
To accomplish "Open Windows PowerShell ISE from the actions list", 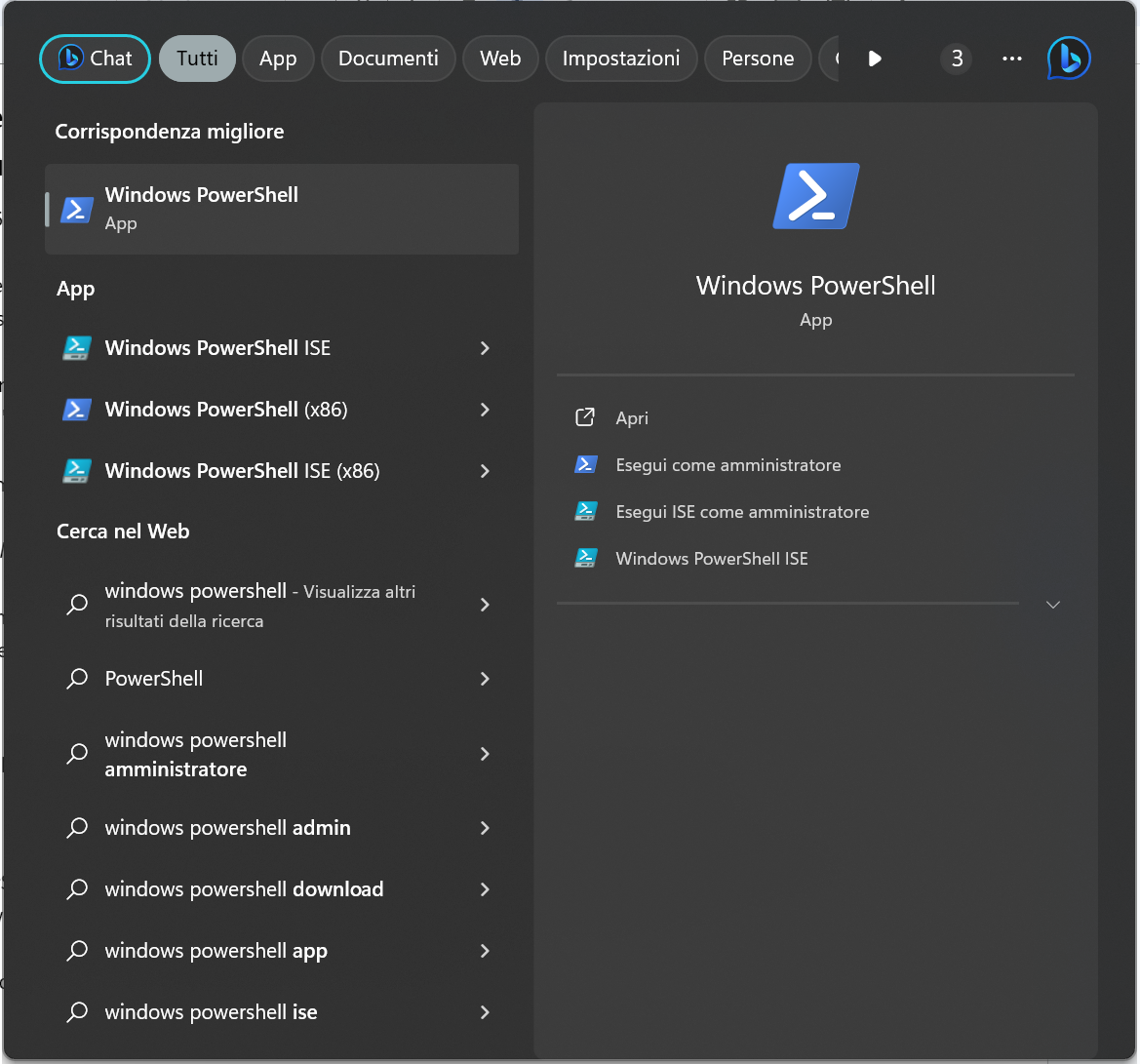I will click(711, 558).
